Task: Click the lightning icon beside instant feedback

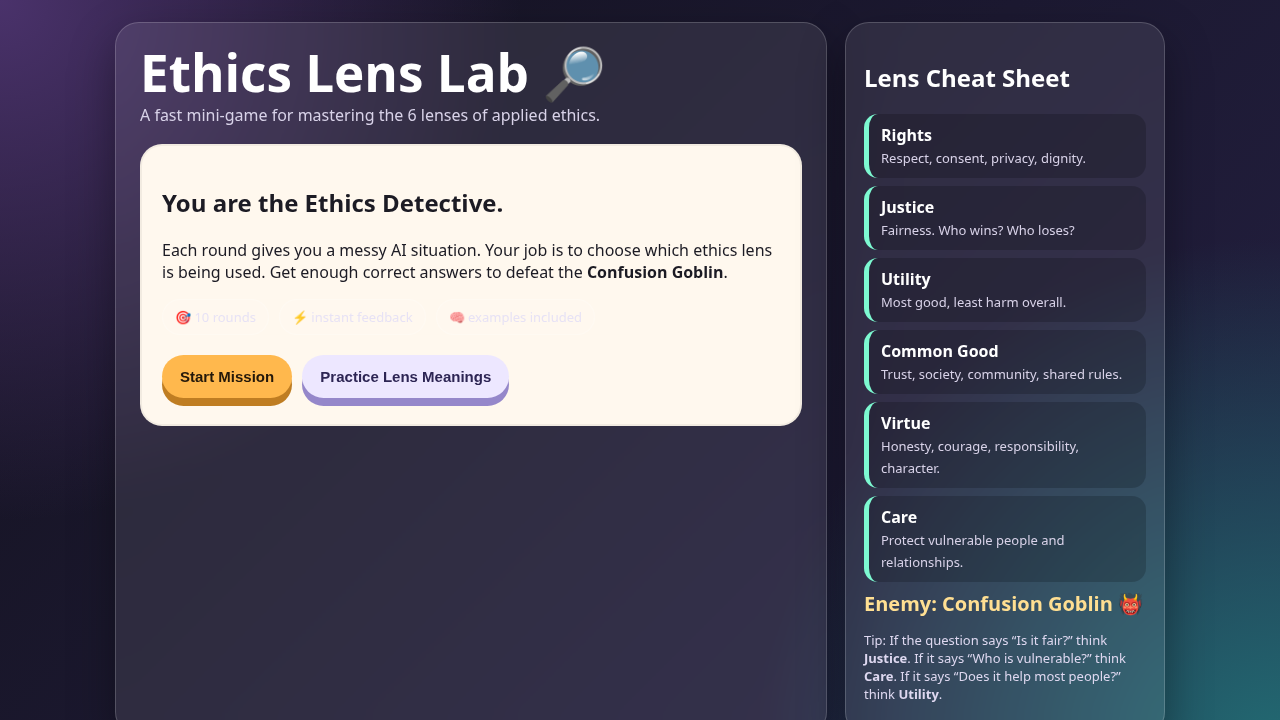Action: tap(300, 317)
